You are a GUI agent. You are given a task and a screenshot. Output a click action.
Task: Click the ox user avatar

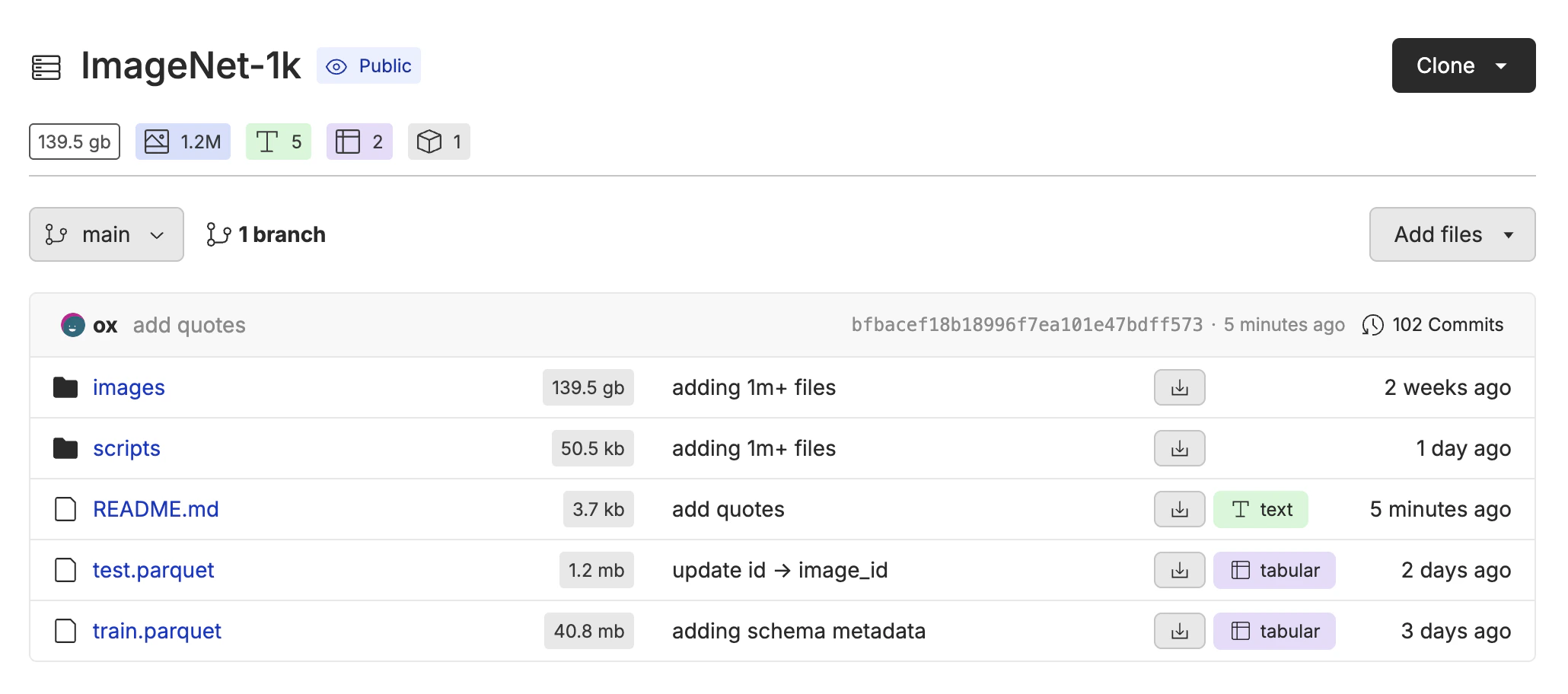[x=72, y=325]
